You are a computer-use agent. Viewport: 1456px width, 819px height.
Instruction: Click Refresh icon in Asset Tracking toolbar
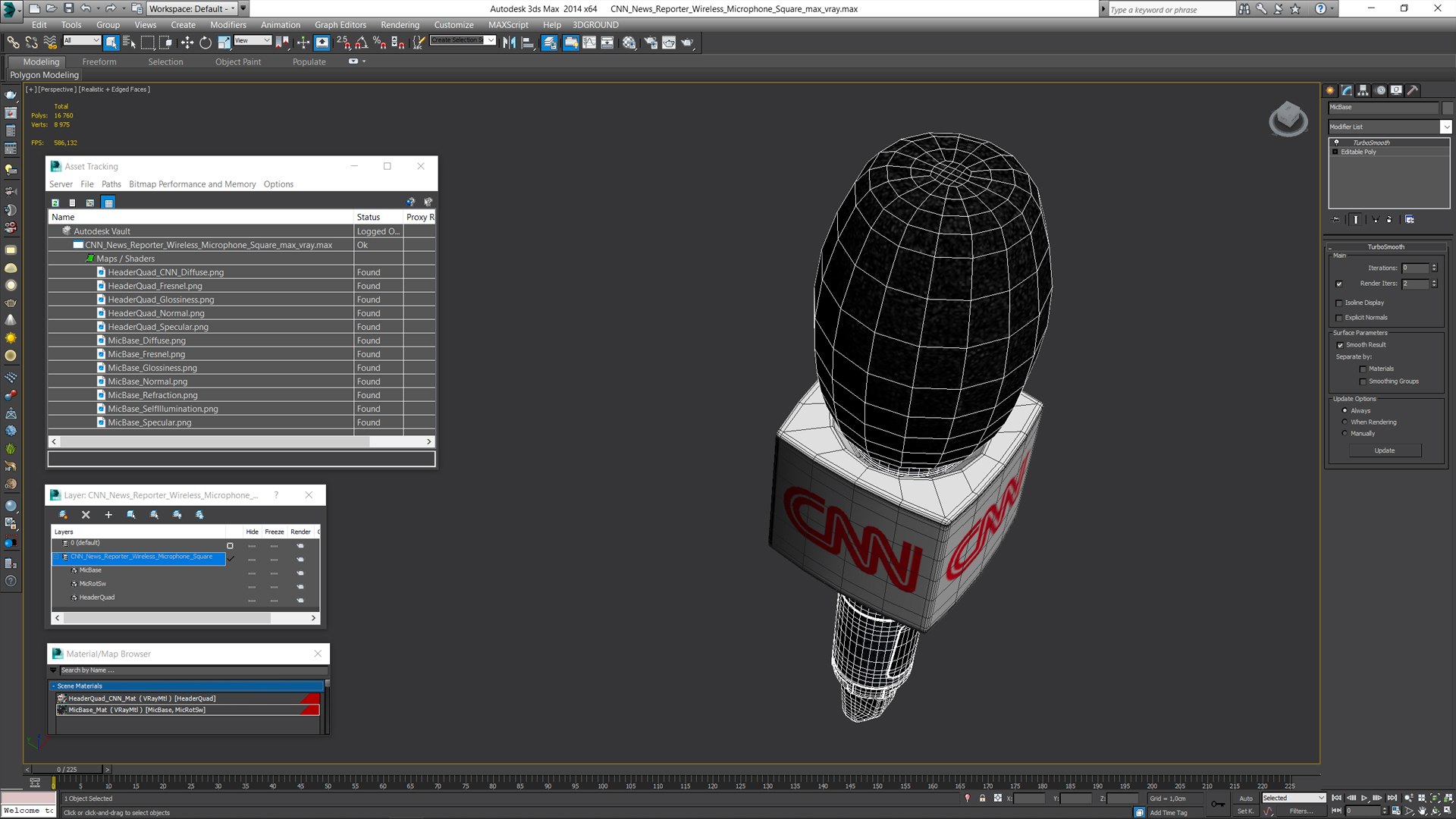click(x=55, y=202)
